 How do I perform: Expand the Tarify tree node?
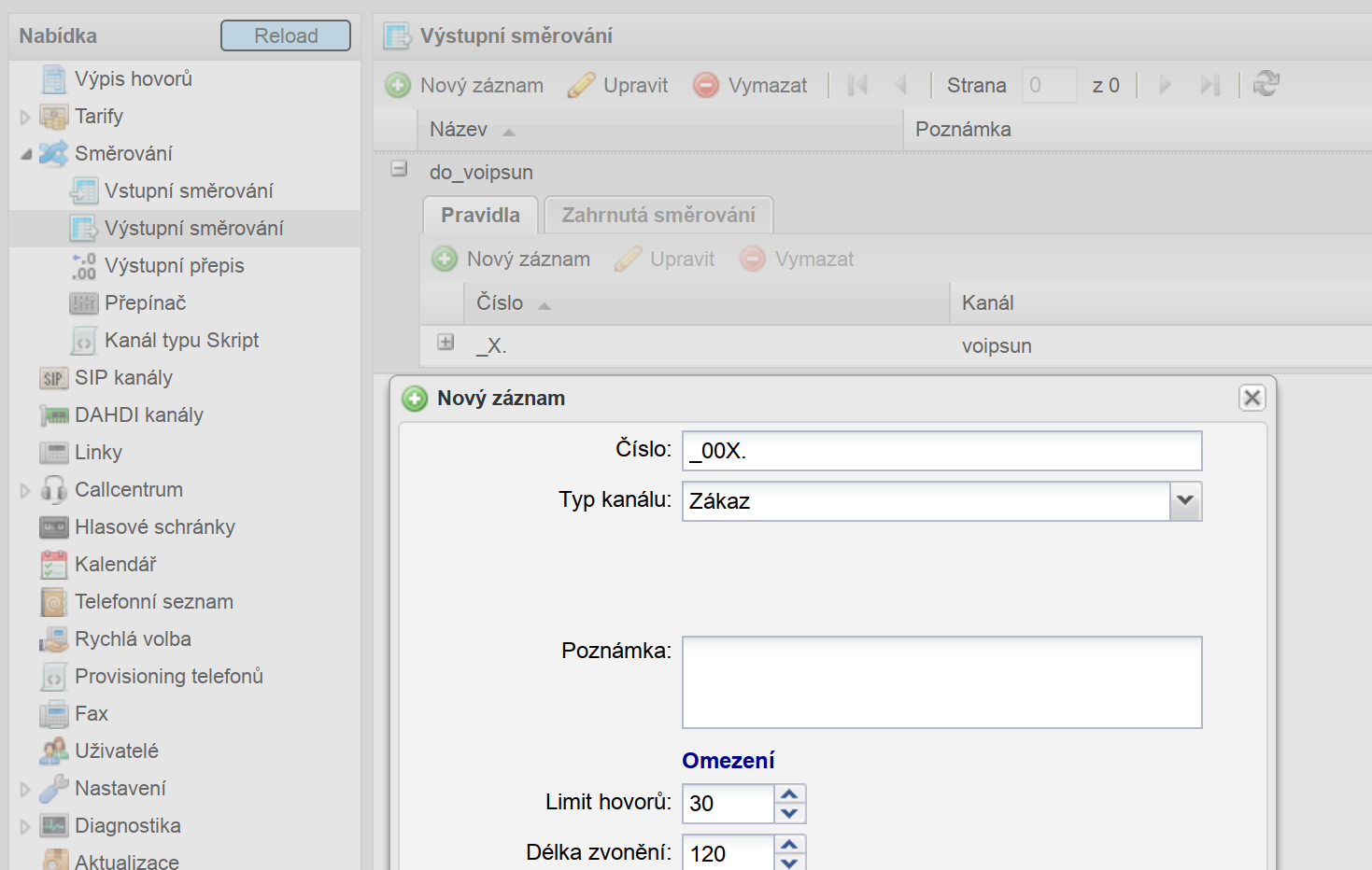[25, 118]
